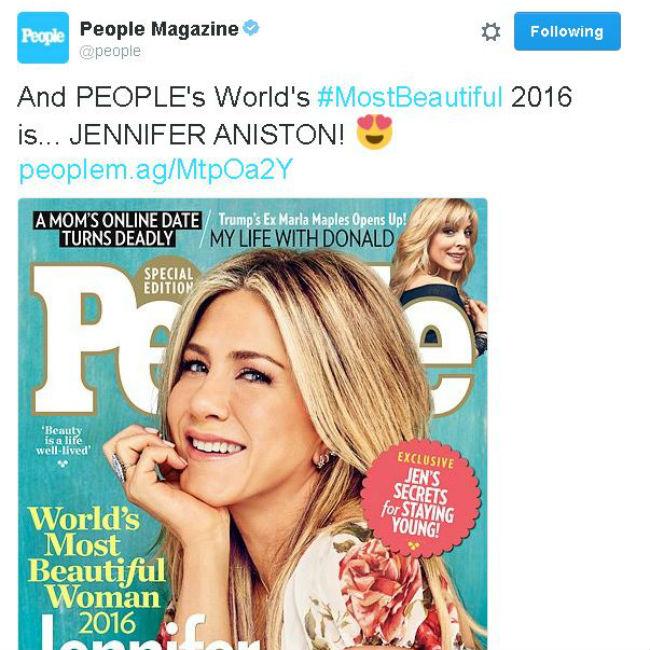Click the gold Special Edition badge
This screenshot has width=650, height=650.
170,281
